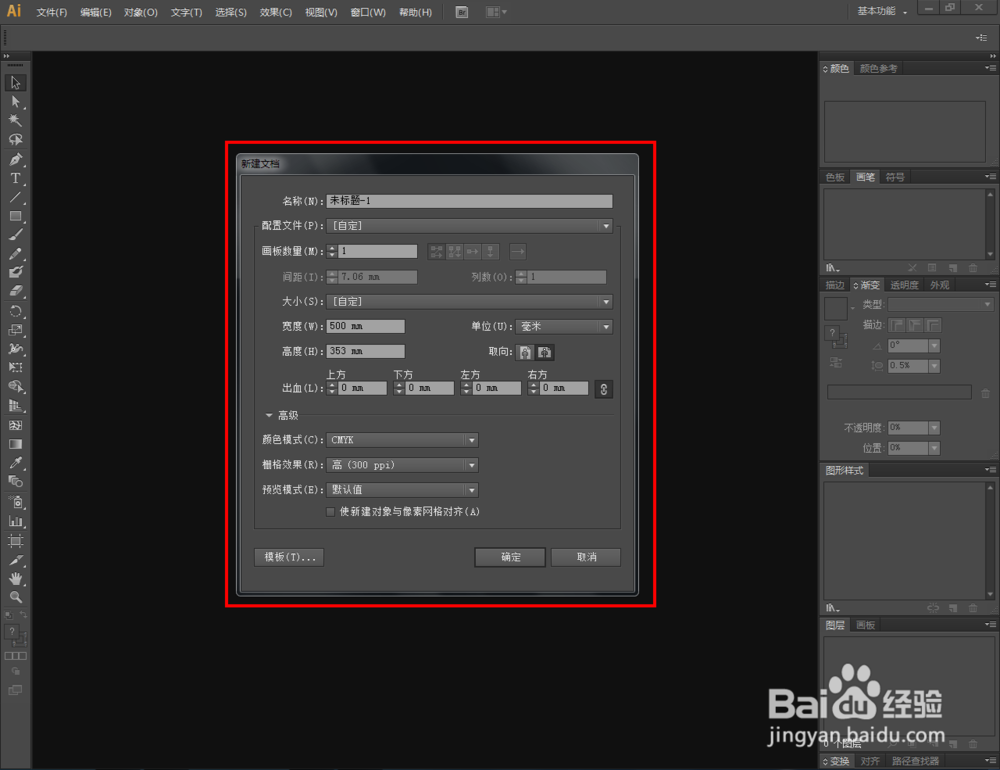Switch to the 画板 panel tab
1000x770 pixels.
(865, 625)
